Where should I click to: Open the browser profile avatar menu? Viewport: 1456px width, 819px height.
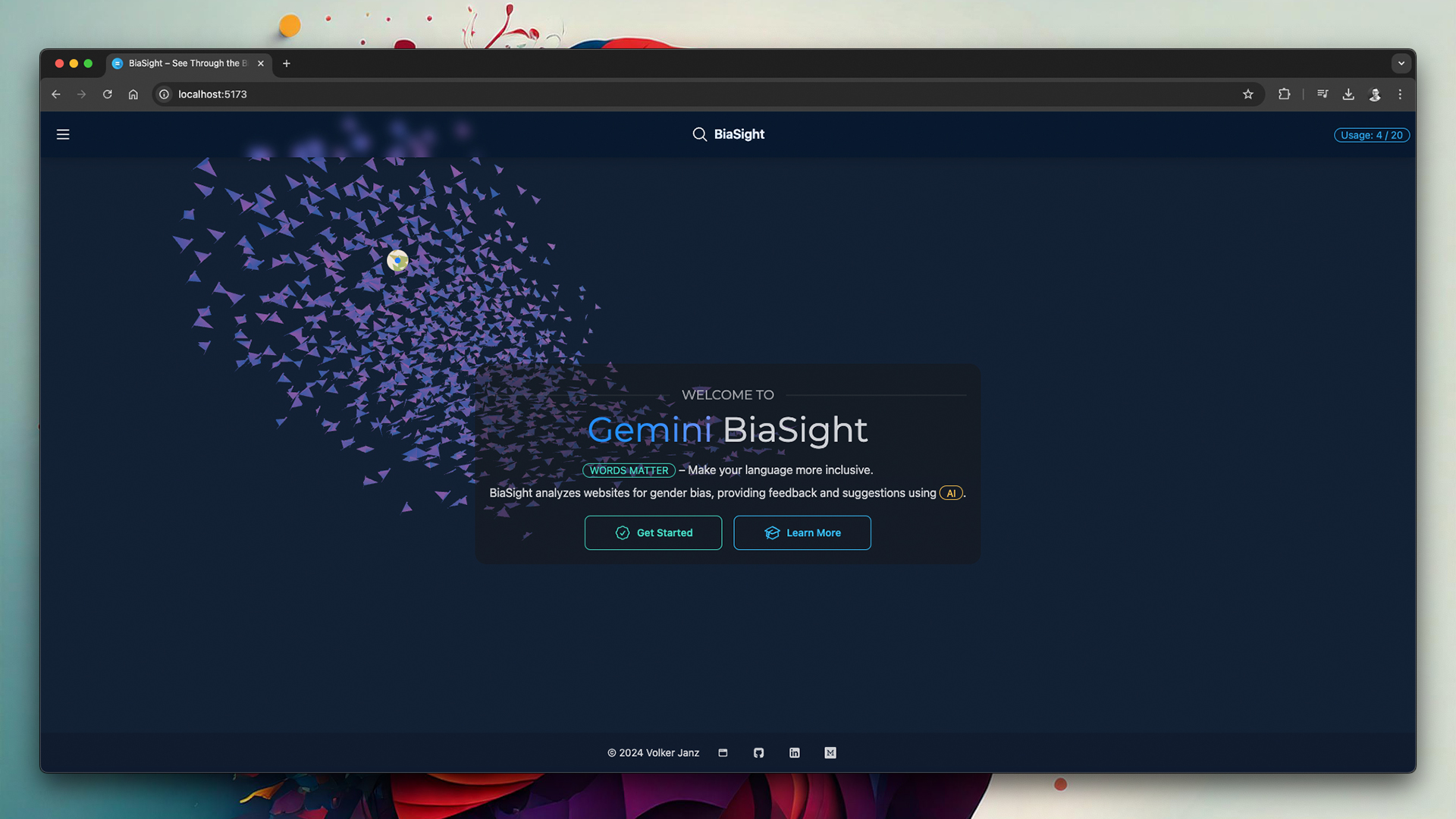tap(1374, 94)
